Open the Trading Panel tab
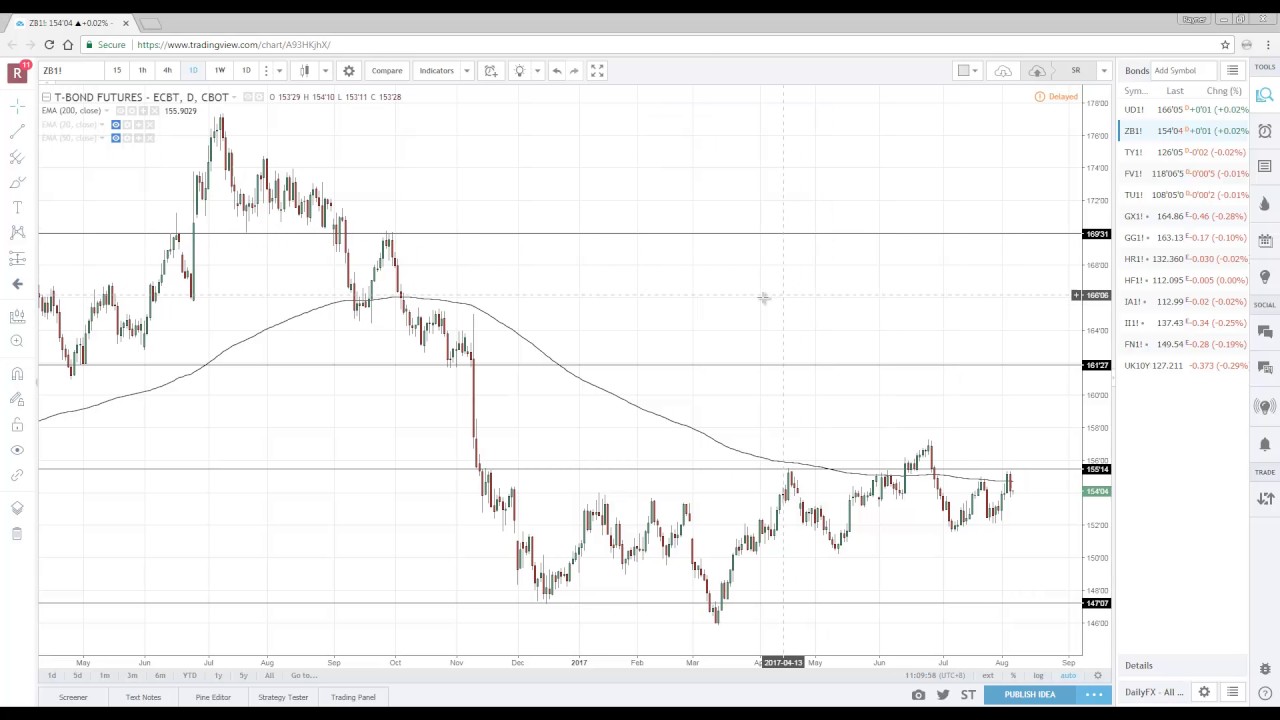The width and height of the screenshot is (1280, 720). 353,697
